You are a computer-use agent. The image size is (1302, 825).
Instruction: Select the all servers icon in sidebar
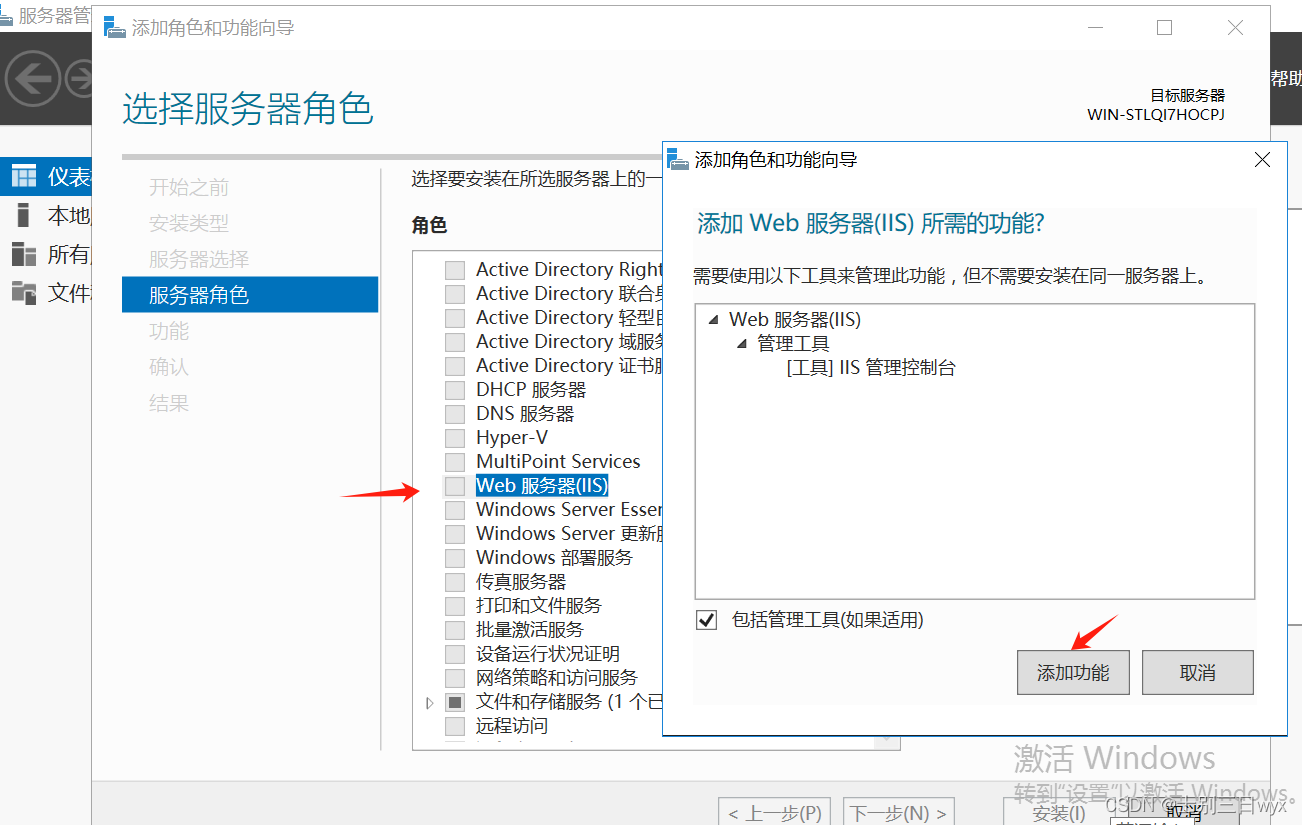[x=23, y=253]
